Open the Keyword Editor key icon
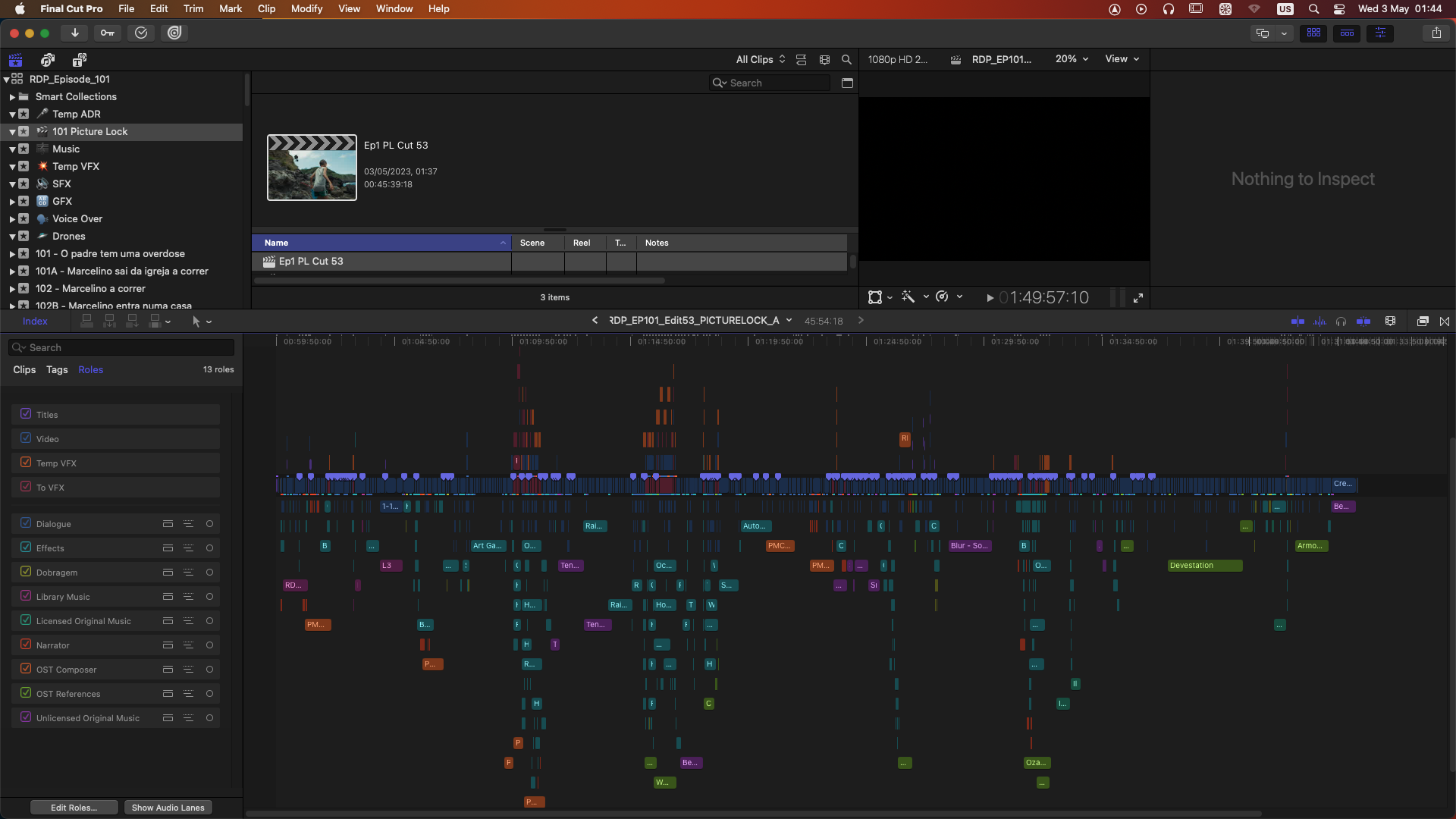This screenshot has height=819, width=1456. pos(108,33)
